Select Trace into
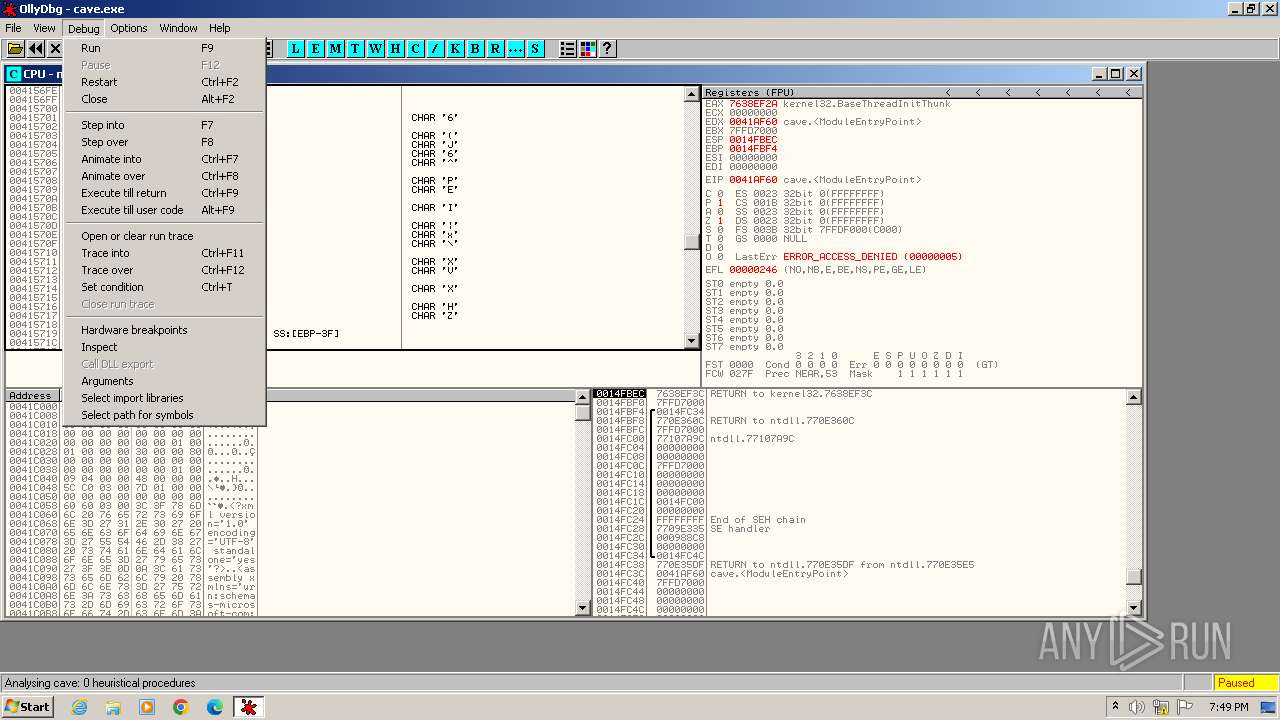Viewport: 1280px width, 720px height. tap(164, 253)
